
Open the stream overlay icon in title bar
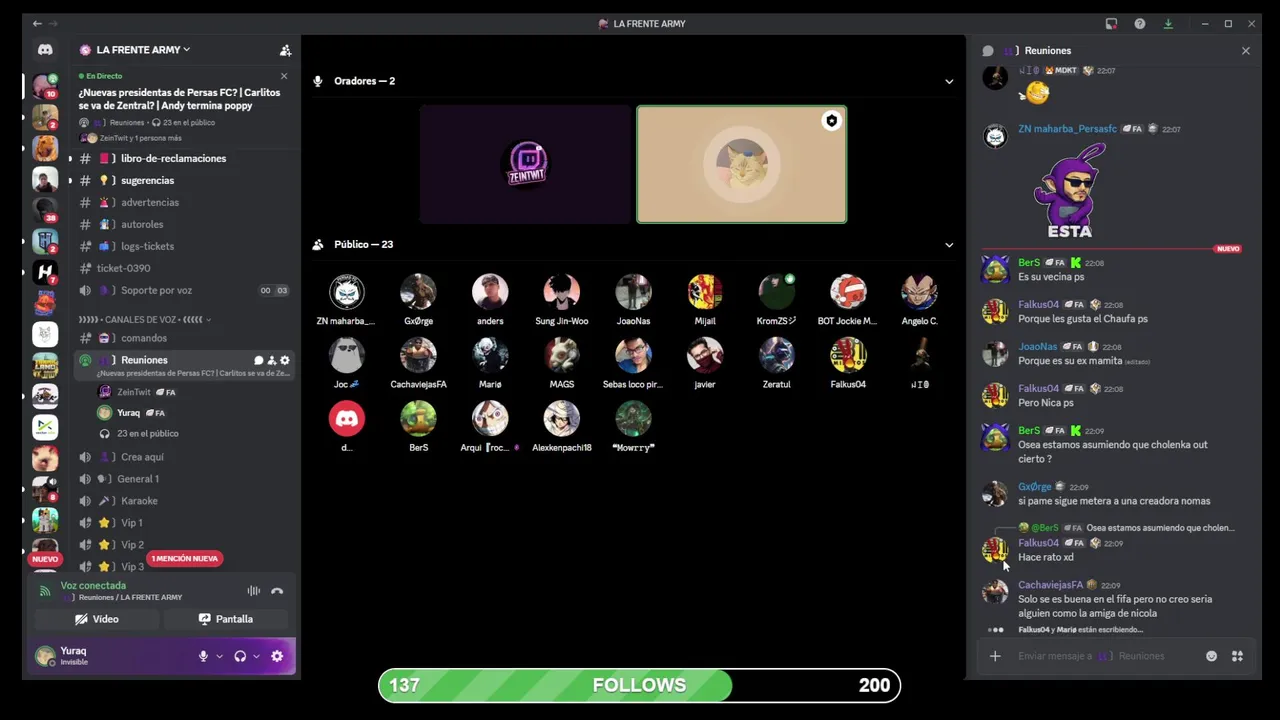(1111, 24)
